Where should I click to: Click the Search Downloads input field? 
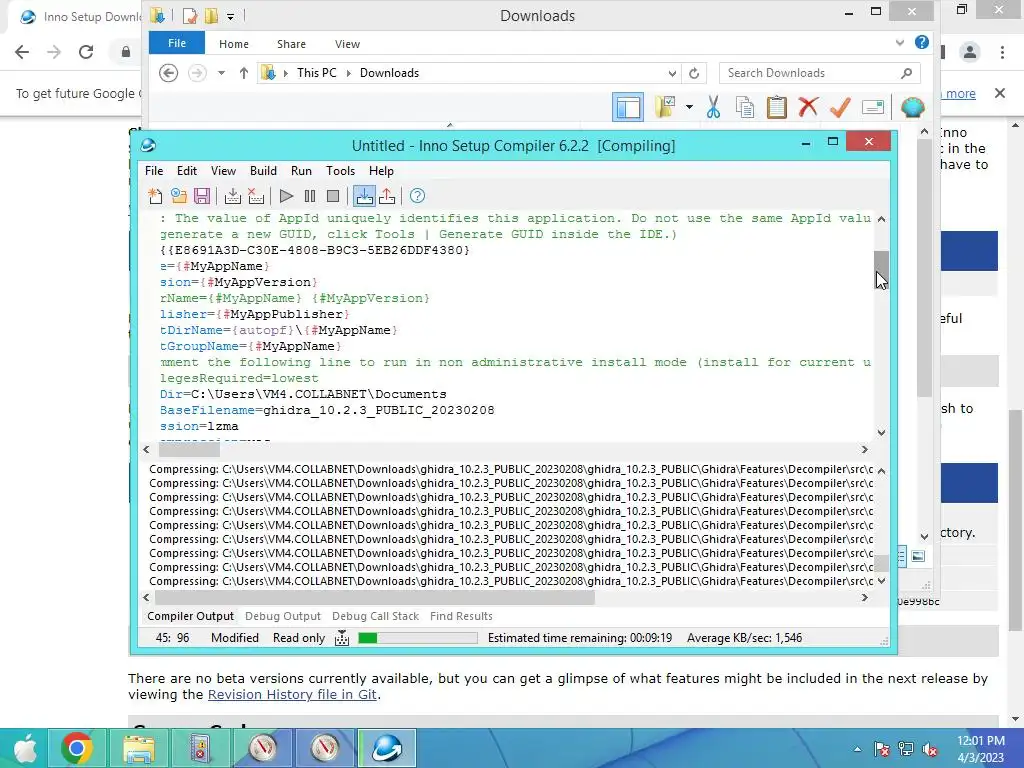click(820, 73)
